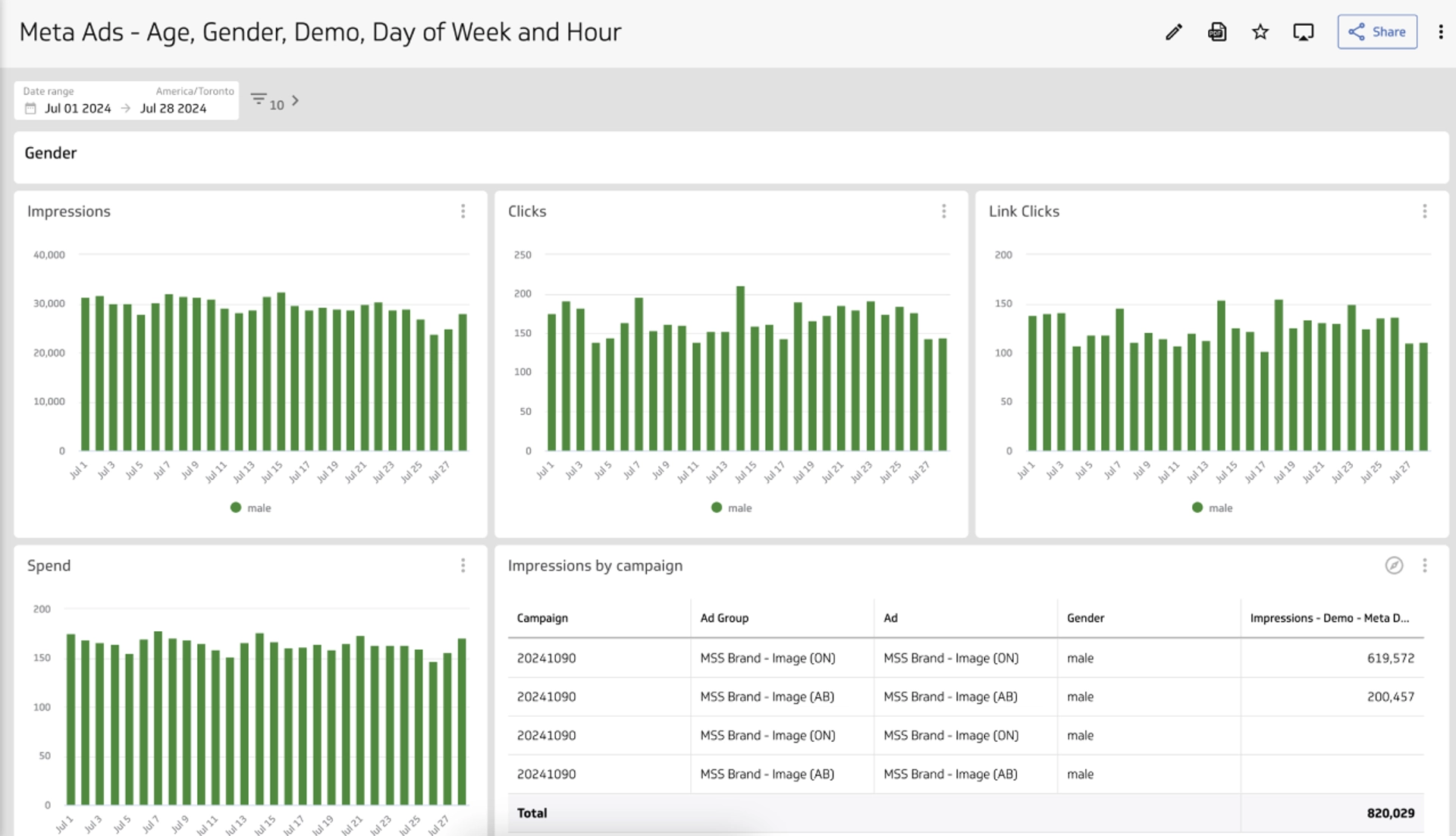
Task: Click the PDF export icon
Action: point(1217,32)
